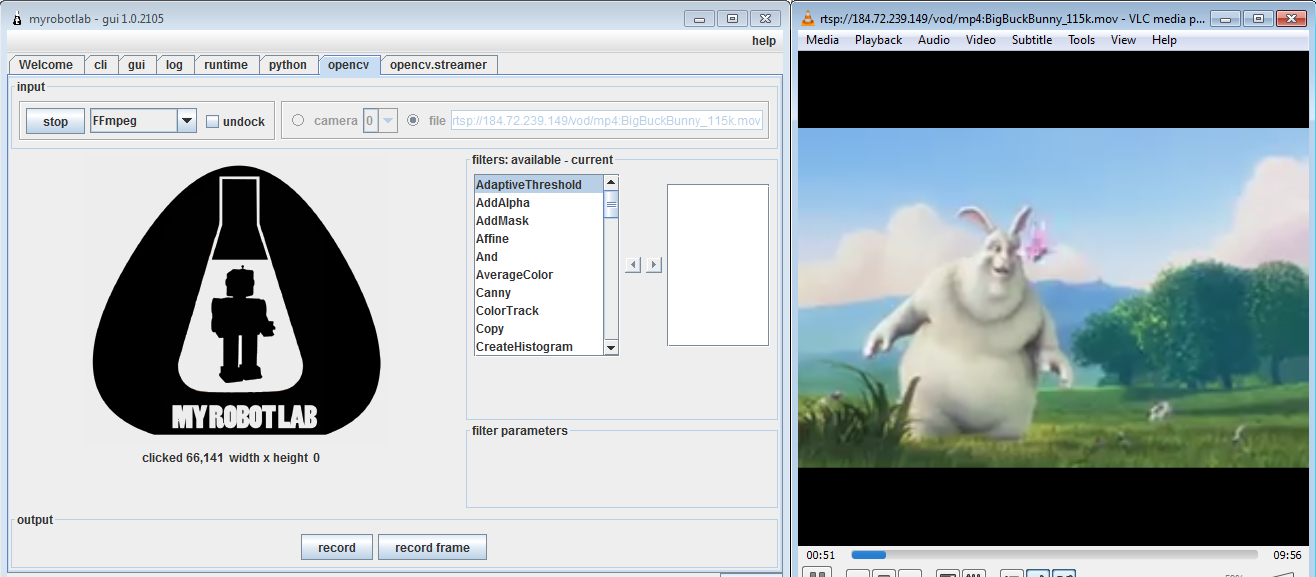Switch to the python tab

click(x=288, y=65)
